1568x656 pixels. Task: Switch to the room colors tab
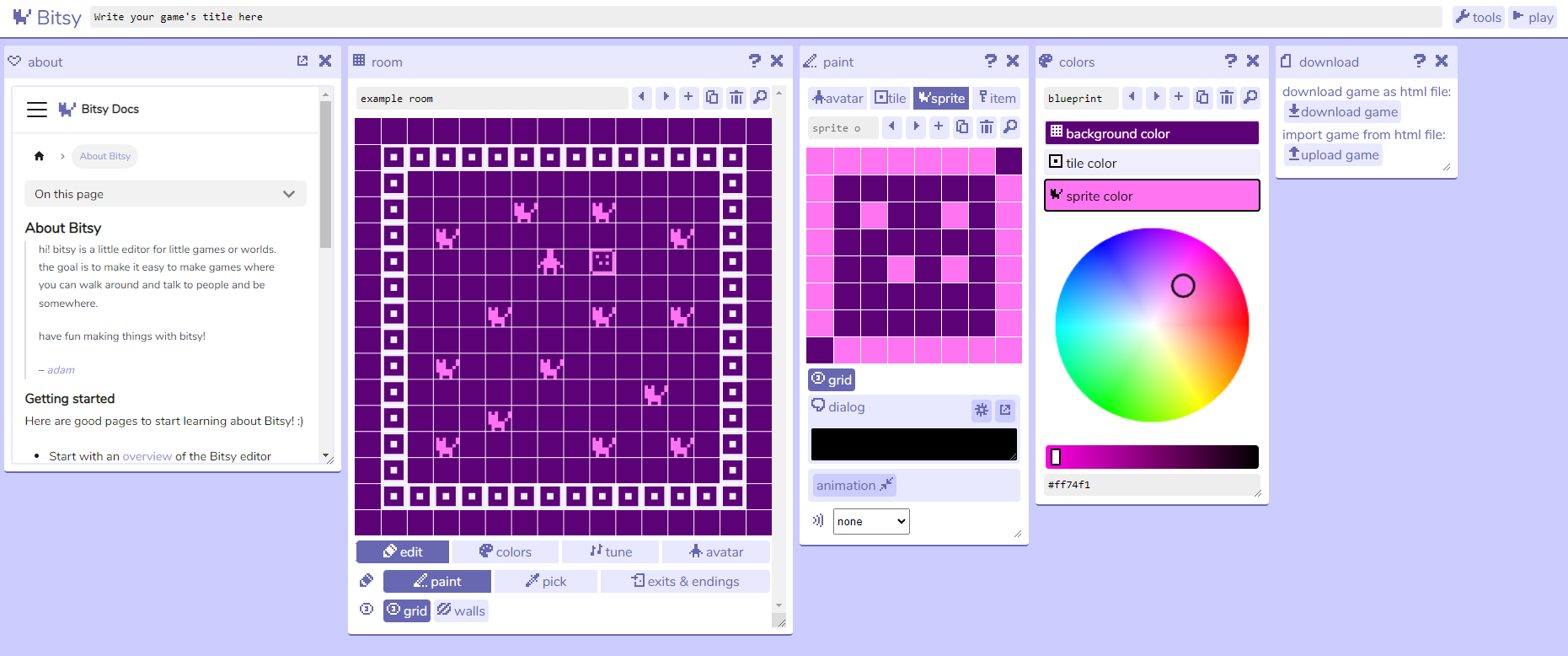pos(506,551)
